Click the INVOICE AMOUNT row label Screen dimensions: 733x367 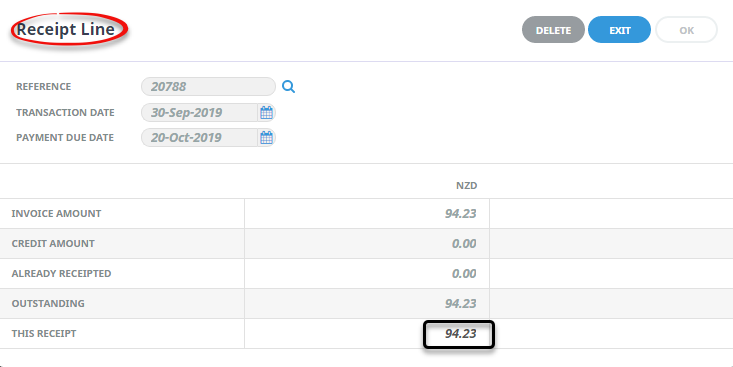(x=56, y=214)
